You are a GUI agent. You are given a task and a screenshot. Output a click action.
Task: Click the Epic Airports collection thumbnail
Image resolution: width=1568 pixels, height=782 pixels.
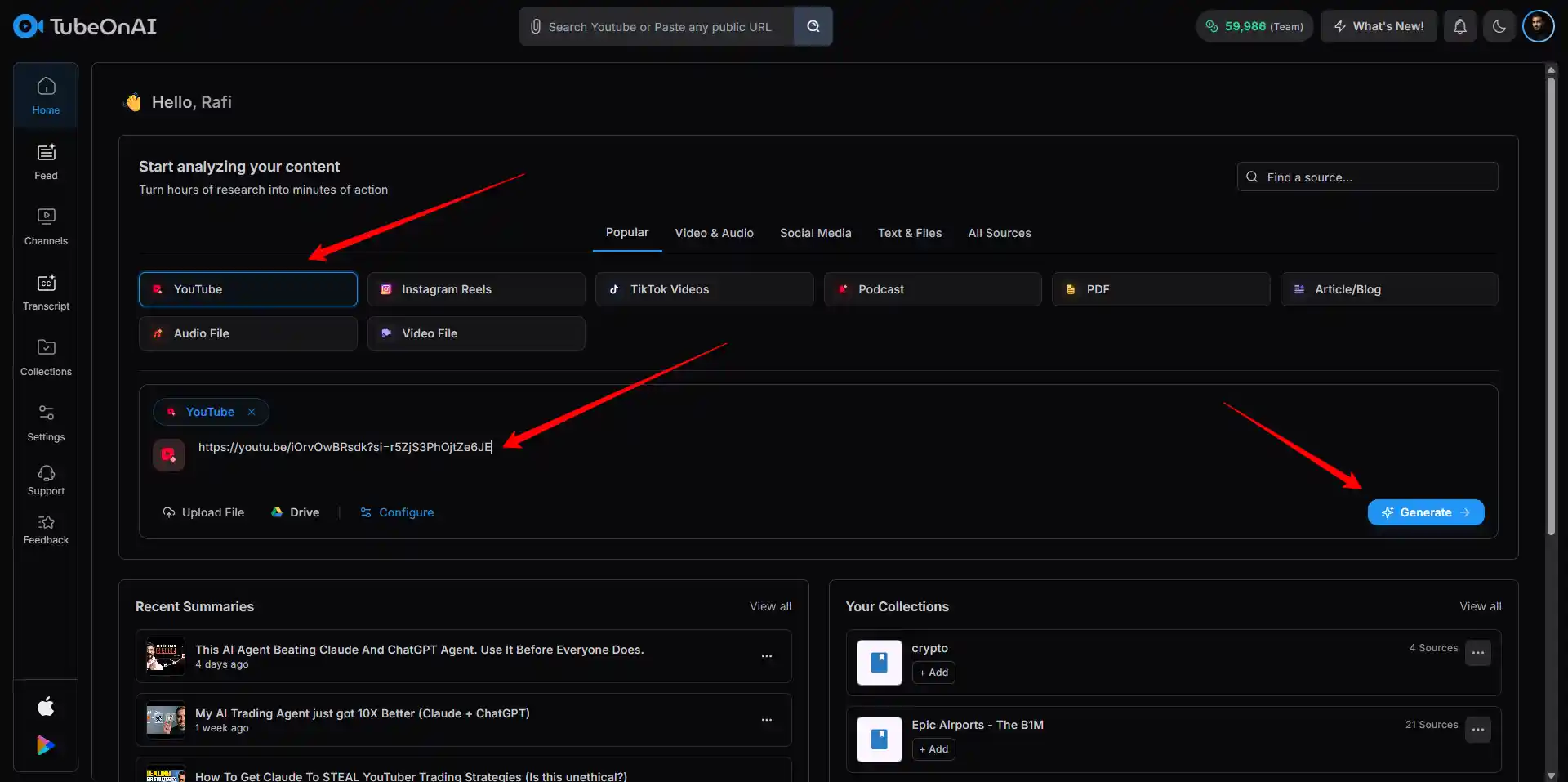pyautogui.click(x=880, y=739)
